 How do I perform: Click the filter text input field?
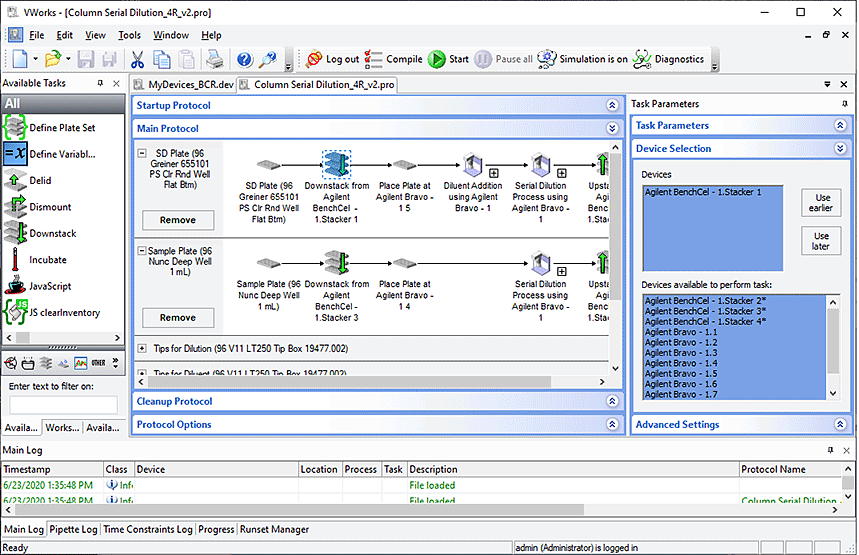tap(63, 404)
